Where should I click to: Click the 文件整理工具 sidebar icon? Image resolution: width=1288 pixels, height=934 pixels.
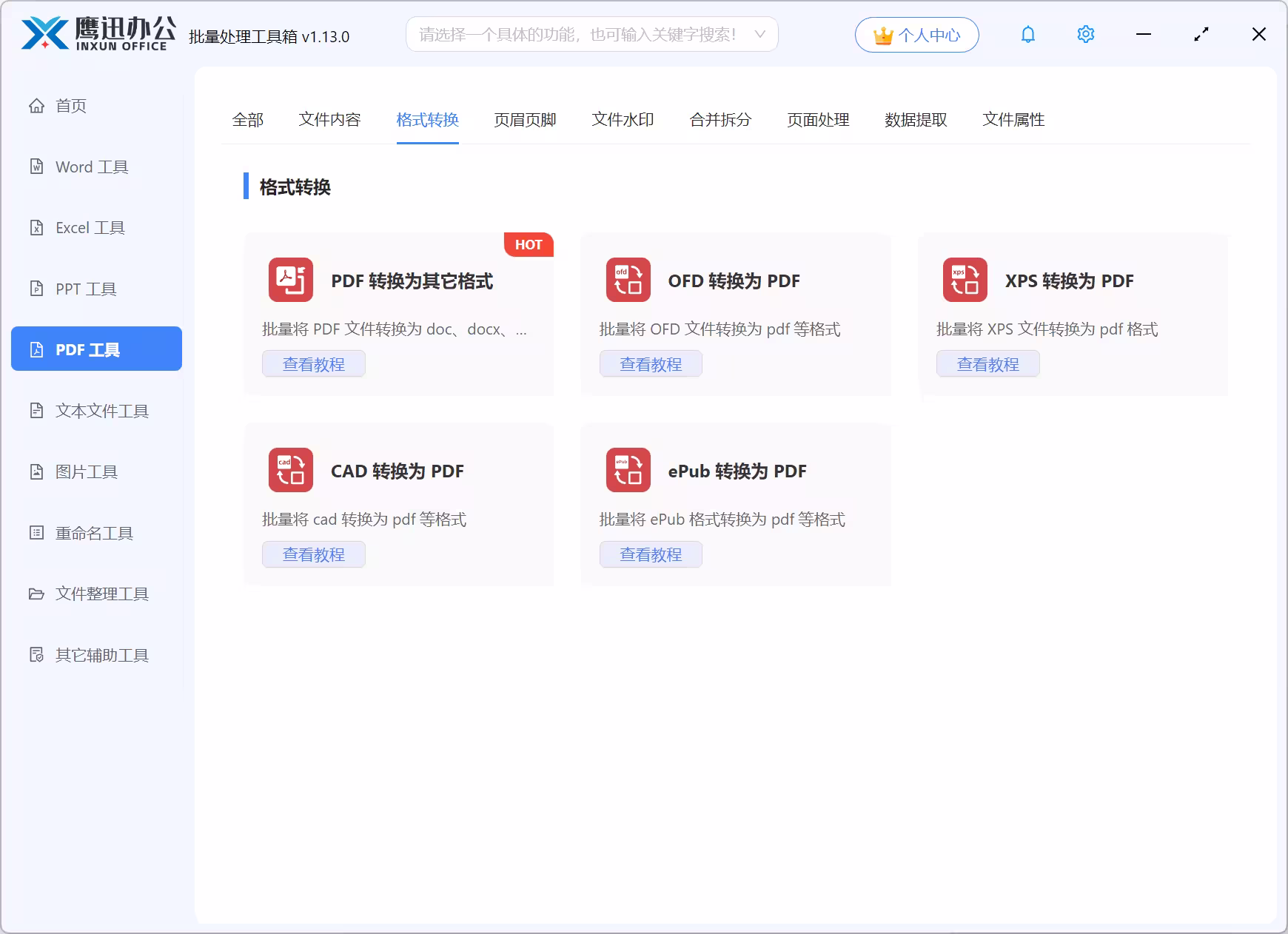coord(100,594)
